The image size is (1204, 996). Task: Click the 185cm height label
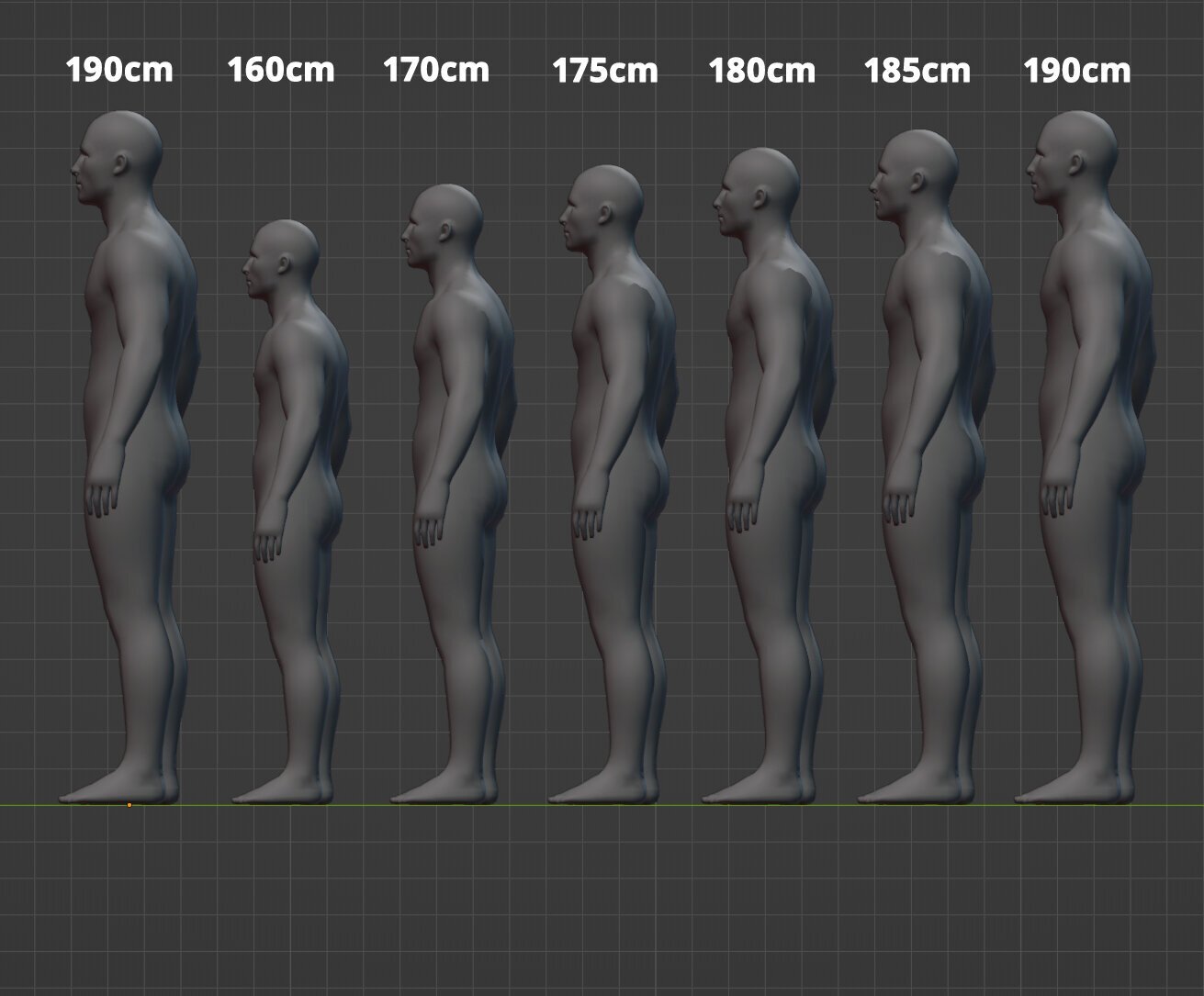[x=917, y=70]
